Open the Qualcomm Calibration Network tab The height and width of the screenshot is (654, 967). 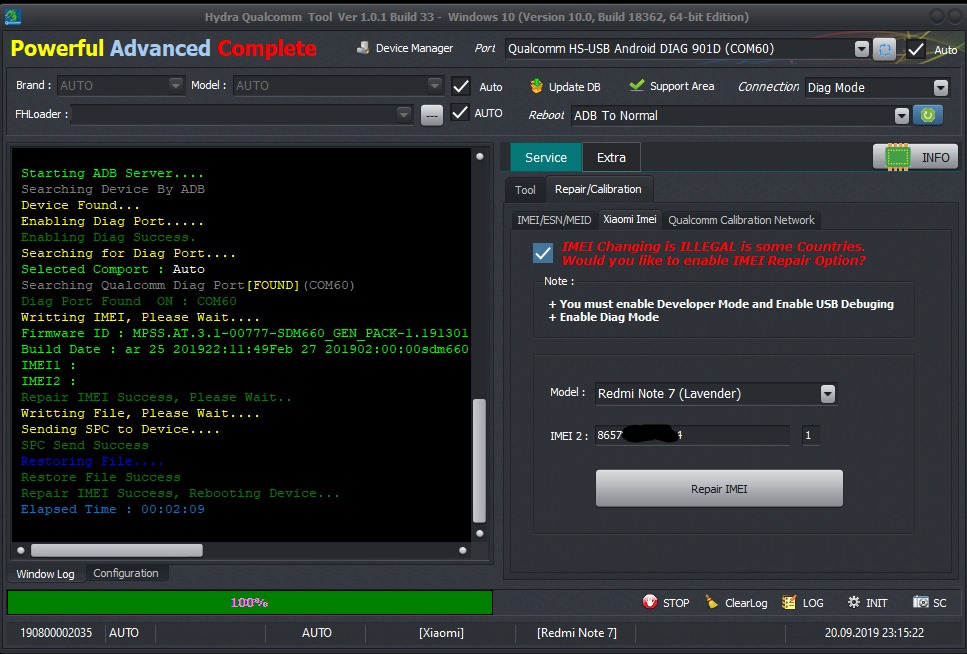pos(741,220)
